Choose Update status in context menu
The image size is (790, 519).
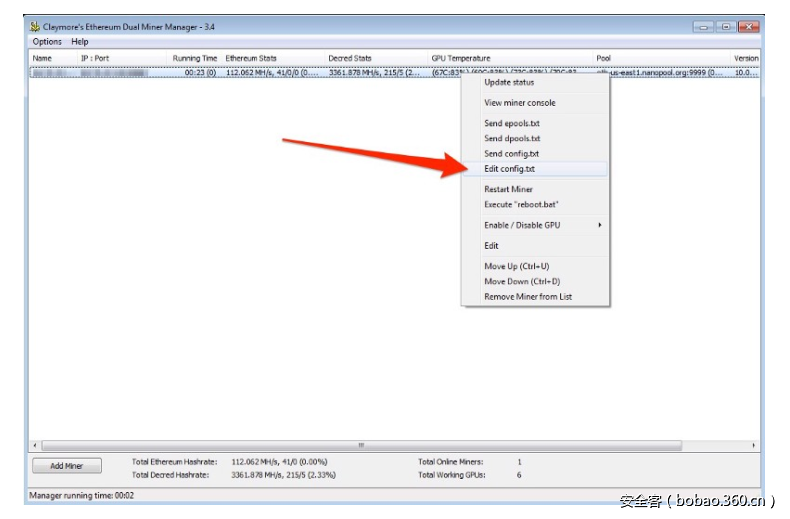point(509,82)
